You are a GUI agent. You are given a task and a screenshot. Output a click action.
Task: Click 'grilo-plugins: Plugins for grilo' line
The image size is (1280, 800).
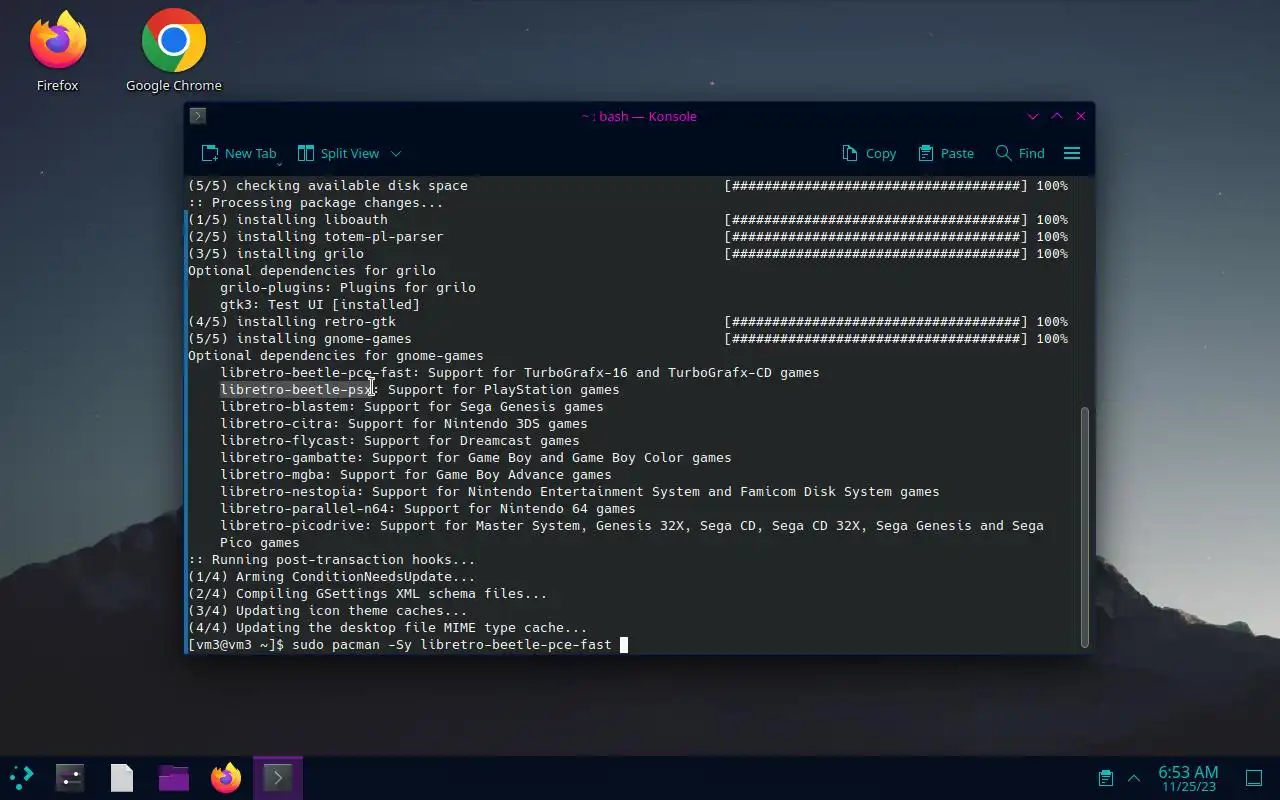tap(348, 287)
